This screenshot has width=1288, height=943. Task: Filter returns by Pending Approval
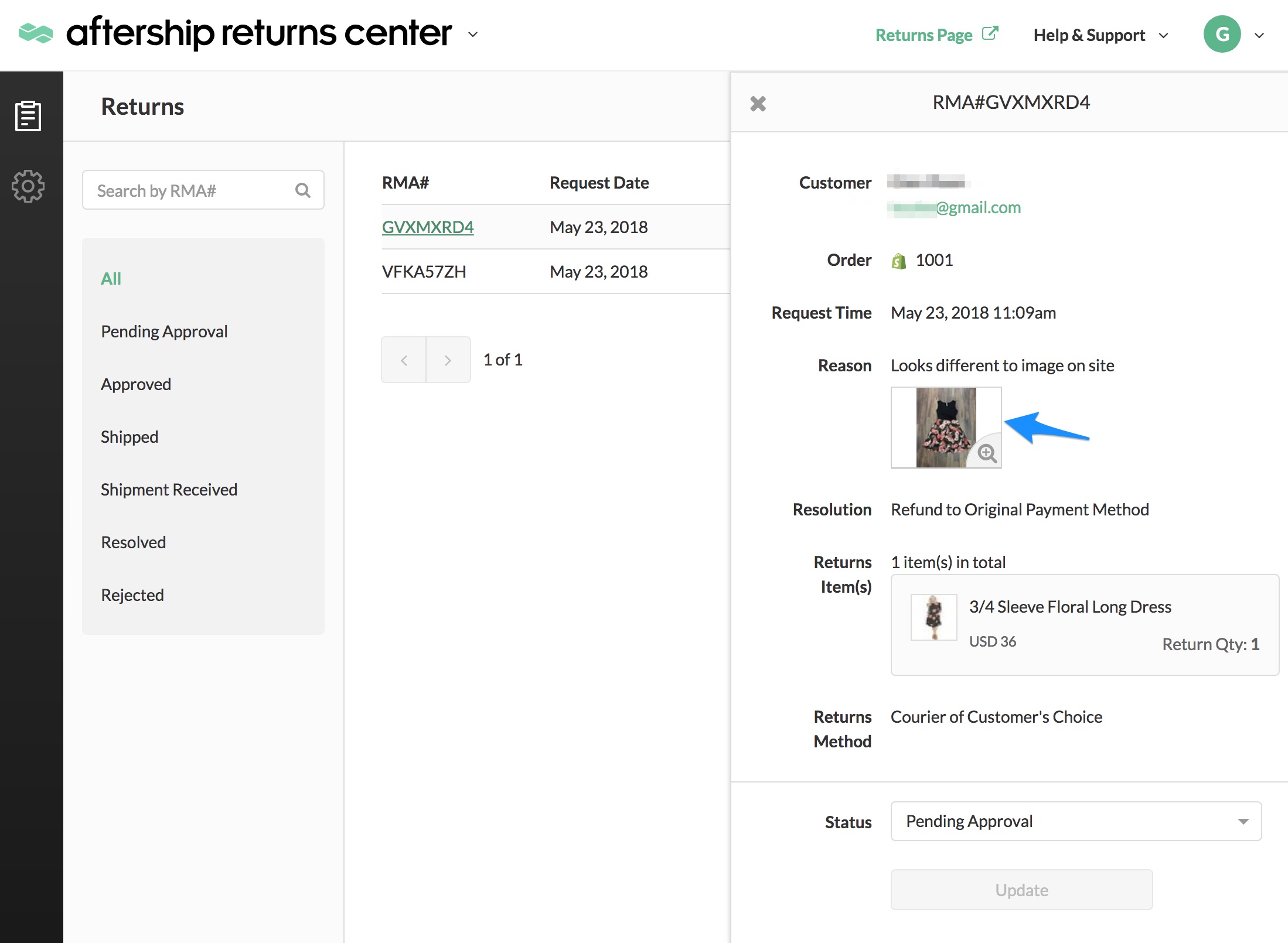click(x=164, y=332)
